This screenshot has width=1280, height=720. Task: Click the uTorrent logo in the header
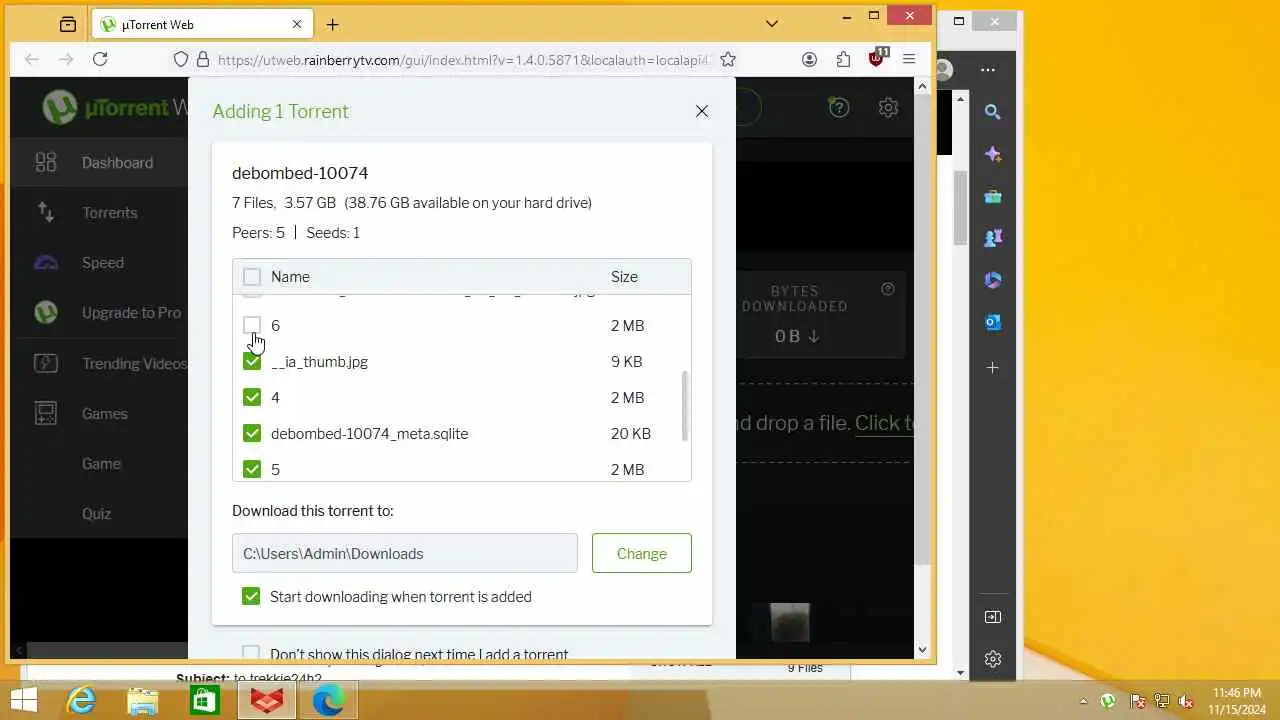pos(60,108)
